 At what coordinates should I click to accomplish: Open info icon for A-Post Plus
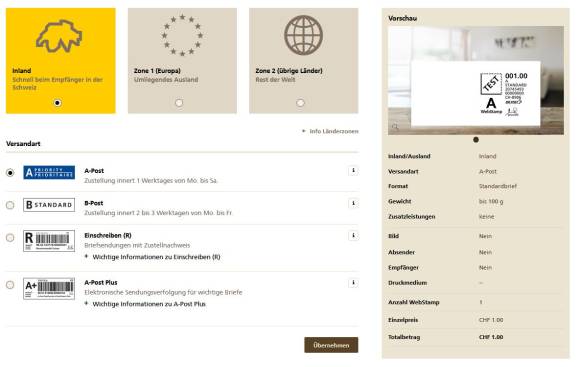[x=353, y=283]
